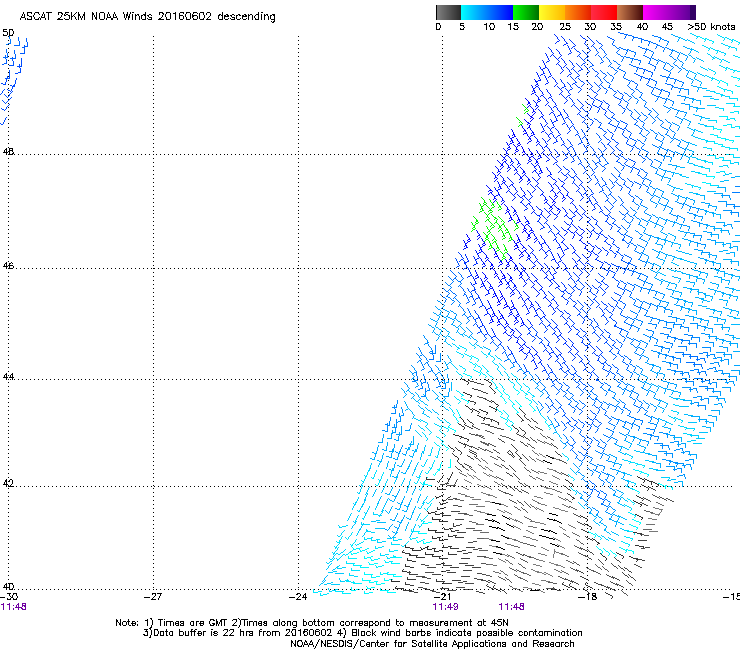740x650 pixels.
Task: Click the 'NOAA/NESDIS/Center for Satellite Applications and Research' credit
Action: click(x=432, y=644)
